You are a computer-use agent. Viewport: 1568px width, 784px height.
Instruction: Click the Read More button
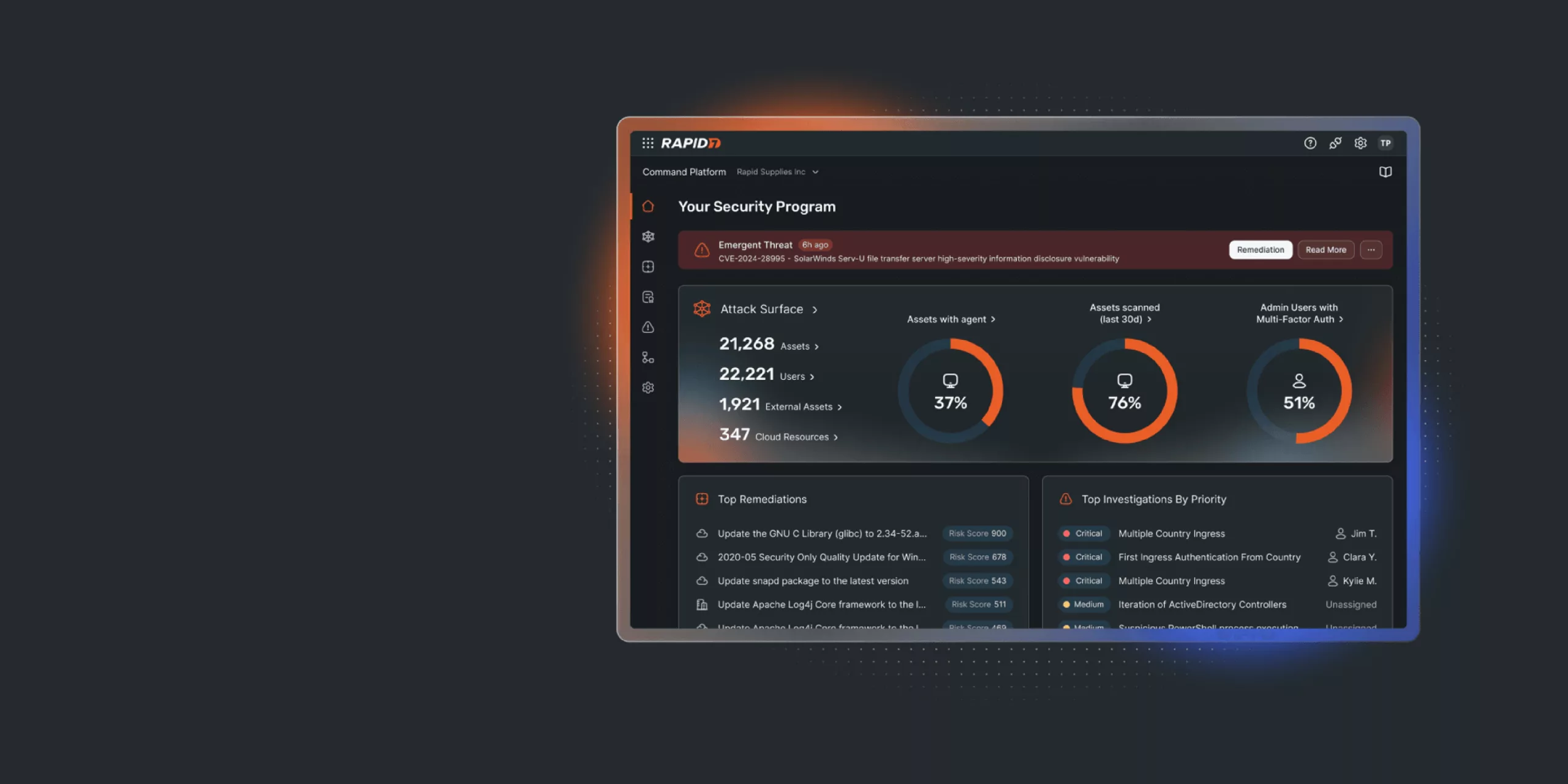(1325, 250)
